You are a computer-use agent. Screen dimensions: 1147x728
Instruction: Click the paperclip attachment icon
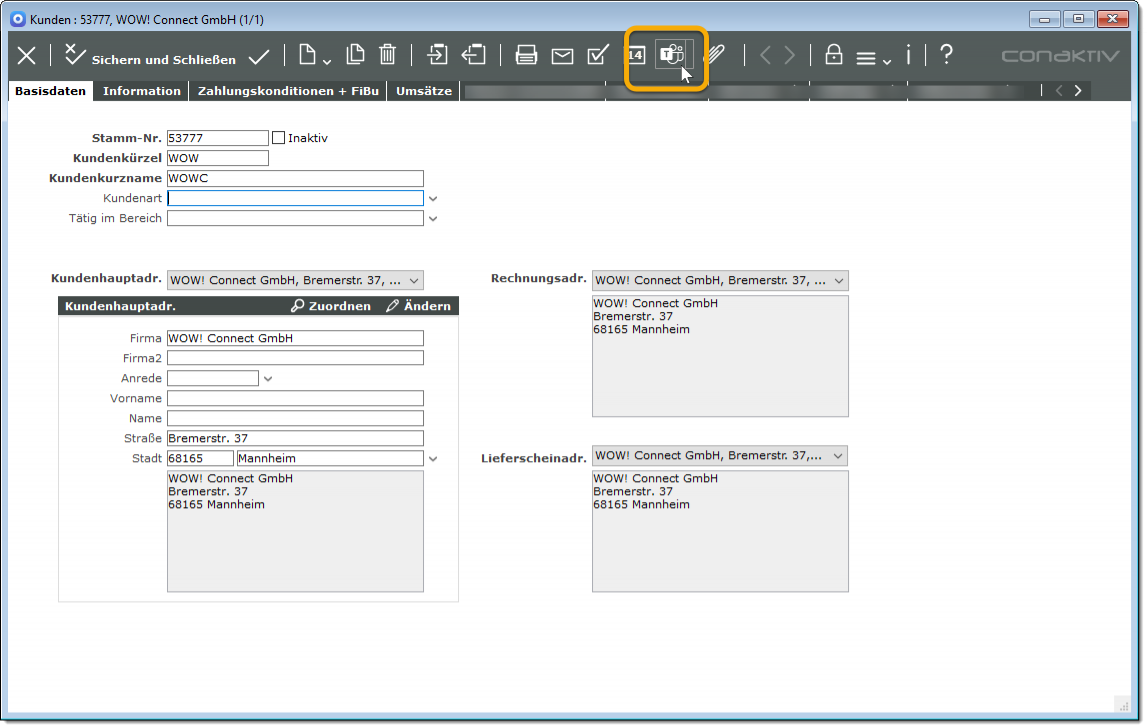coord(714,55)
